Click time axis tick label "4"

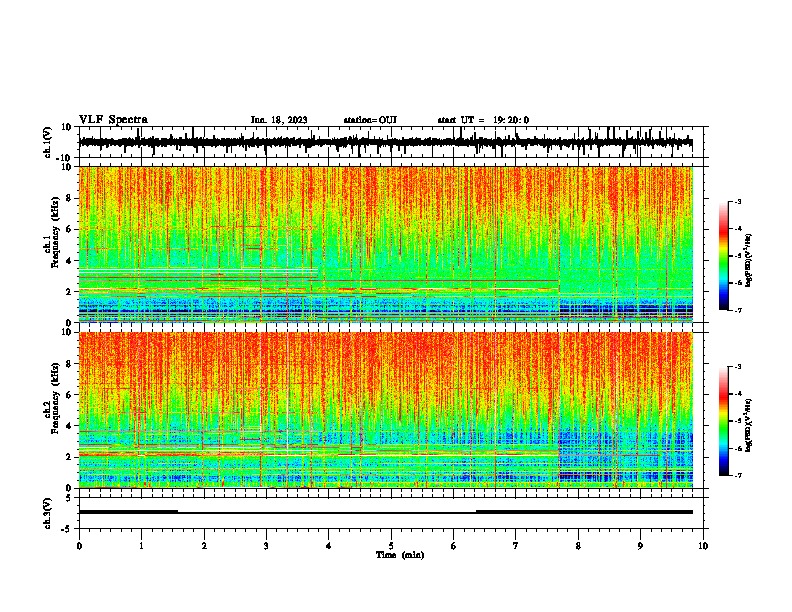[x=329, y=546]
